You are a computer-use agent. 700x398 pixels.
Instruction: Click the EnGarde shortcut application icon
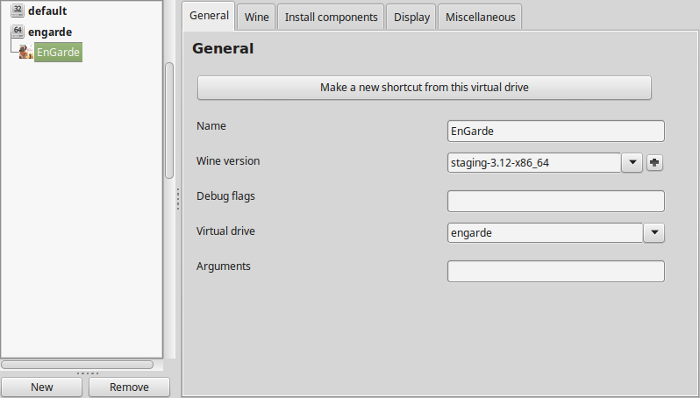point(25,52)
